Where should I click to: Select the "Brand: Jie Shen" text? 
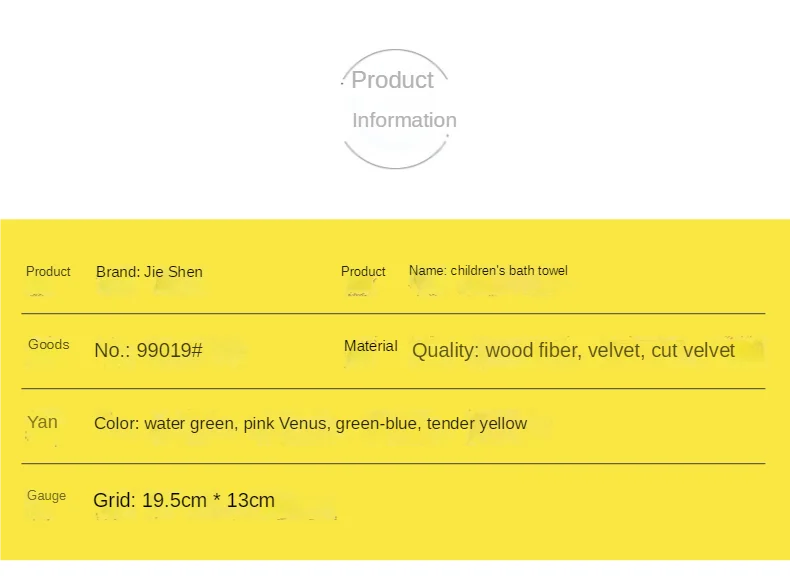tap(149, 271)
